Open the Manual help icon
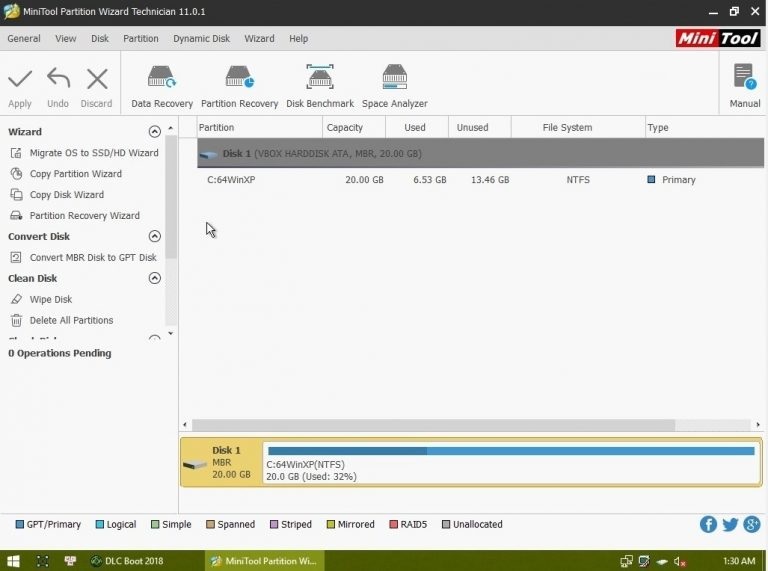The width and height of the screenshot is (768, 571). 745,77
